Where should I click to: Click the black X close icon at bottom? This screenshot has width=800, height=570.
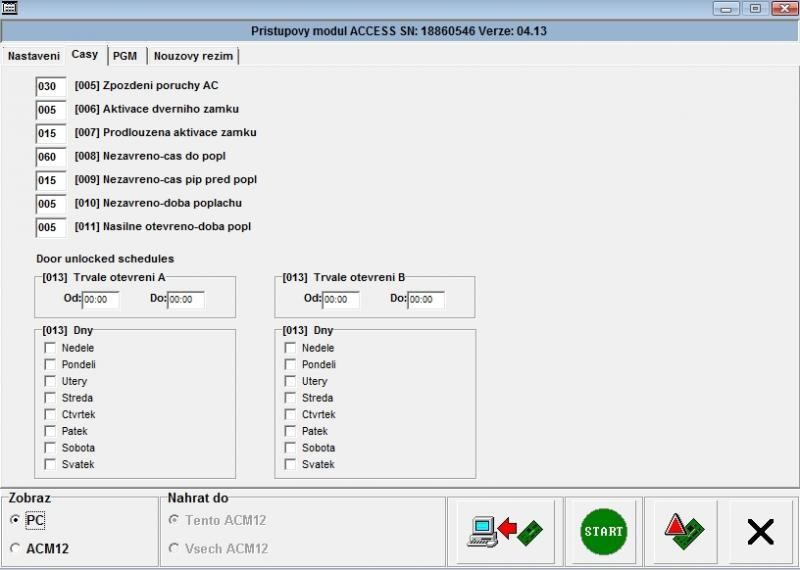(761, 532)
